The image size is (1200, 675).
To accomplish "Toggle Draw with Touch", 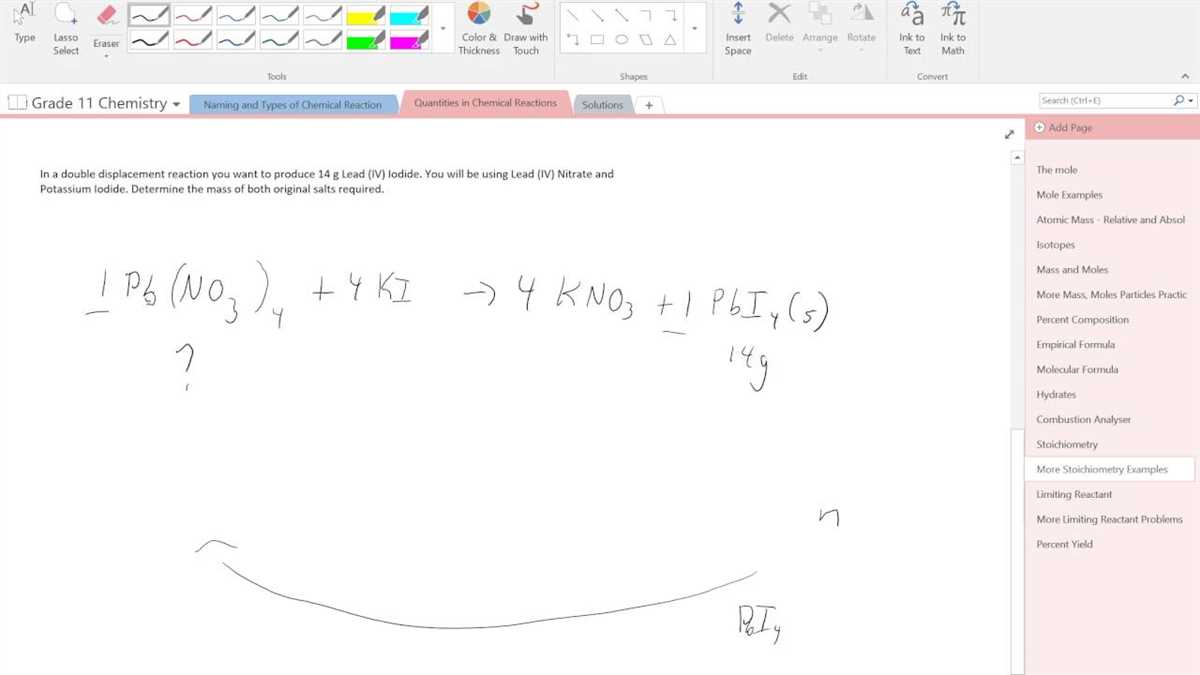I will (x=526, y=28).
